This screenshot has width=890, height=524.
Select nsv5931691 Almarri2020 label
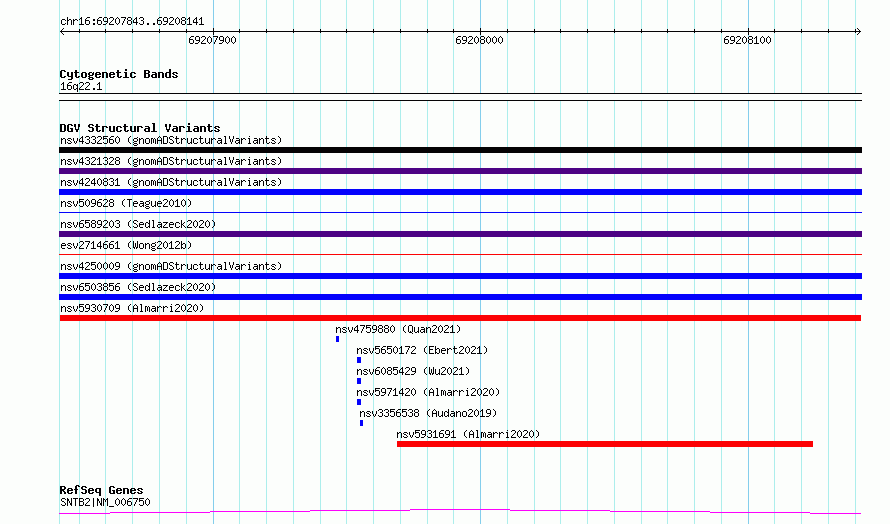pos(468,434)
